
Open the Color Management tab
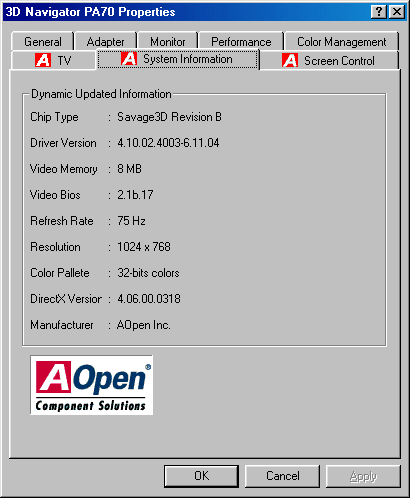(342, 42)
